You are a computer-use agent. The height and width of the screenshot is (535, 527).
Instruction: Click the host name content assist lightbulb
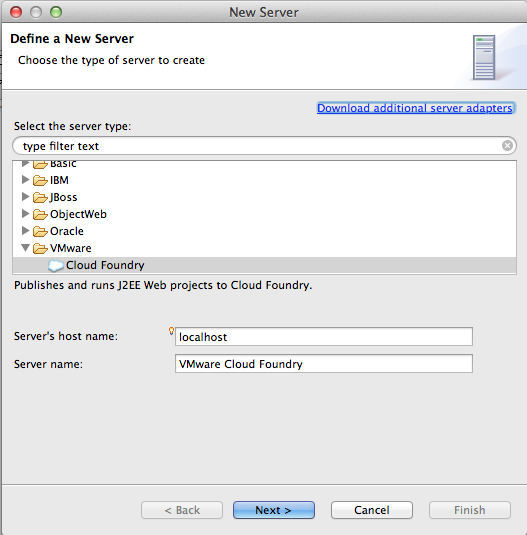click(172, 331)
